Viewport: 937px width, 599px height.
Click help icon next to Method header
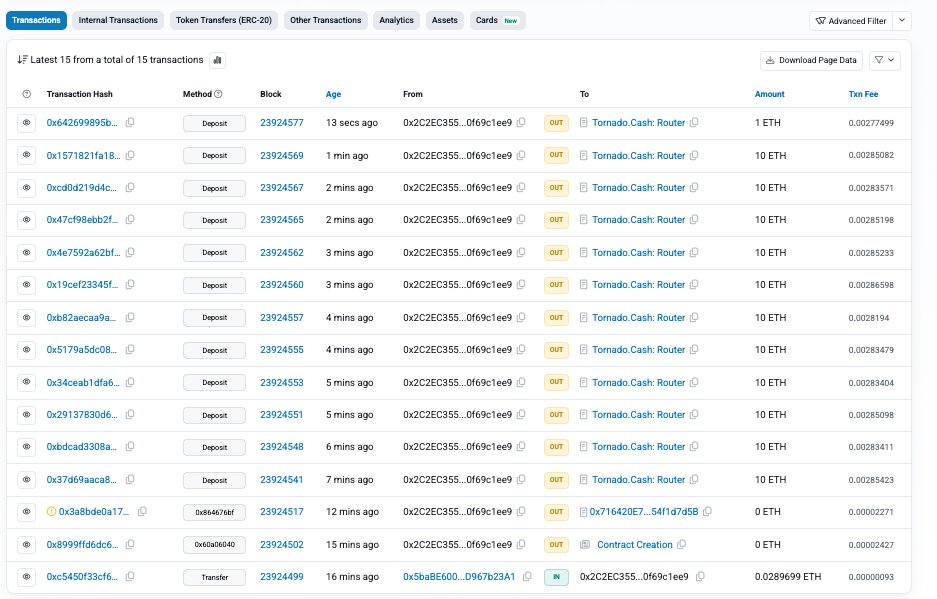[219, 94]
